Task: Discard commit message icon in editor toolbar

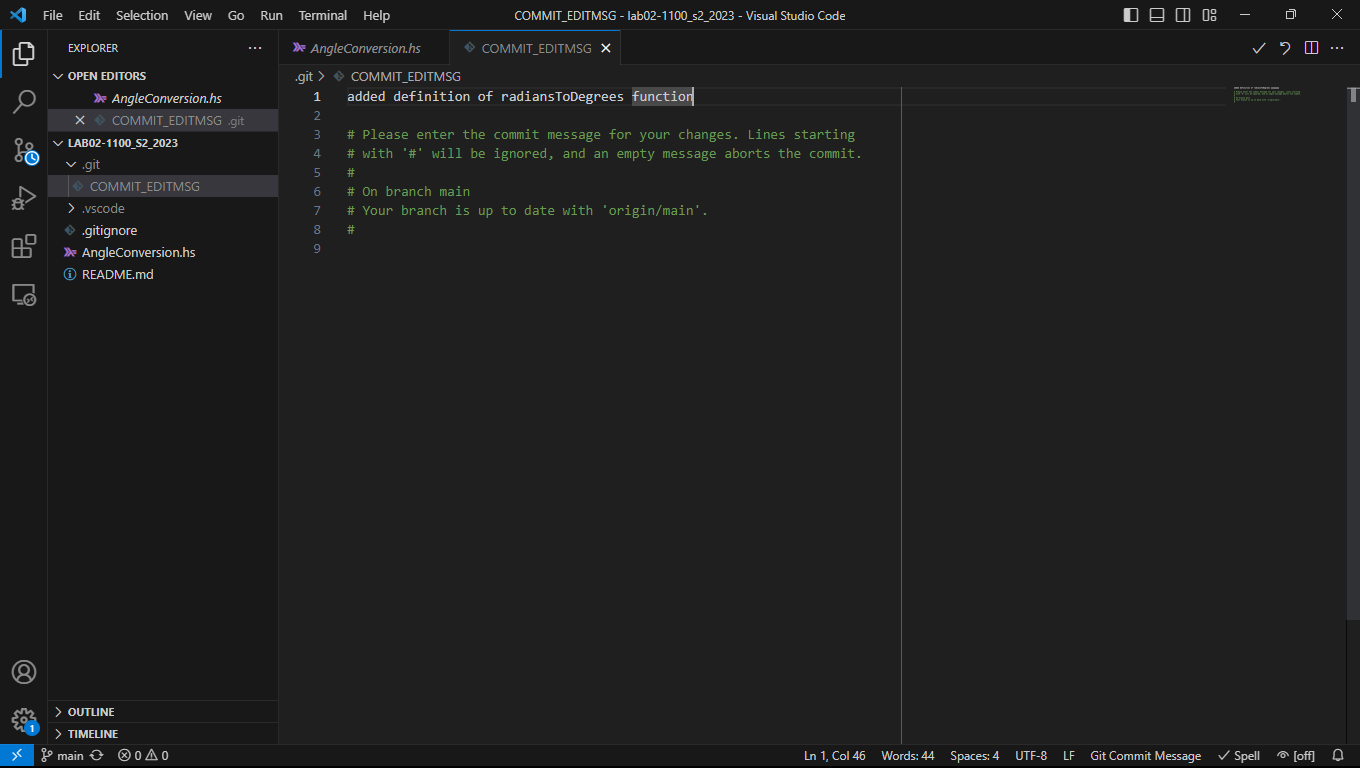Action: (x=1285, y=48)
